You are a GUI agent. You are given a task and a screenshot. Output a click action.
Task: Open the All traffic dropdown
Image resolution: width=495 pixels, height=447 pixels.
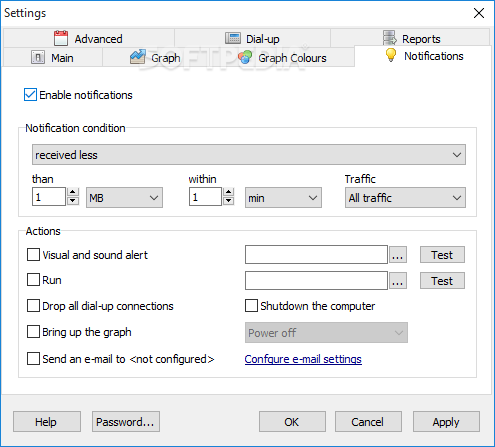[x=405, y=198]
